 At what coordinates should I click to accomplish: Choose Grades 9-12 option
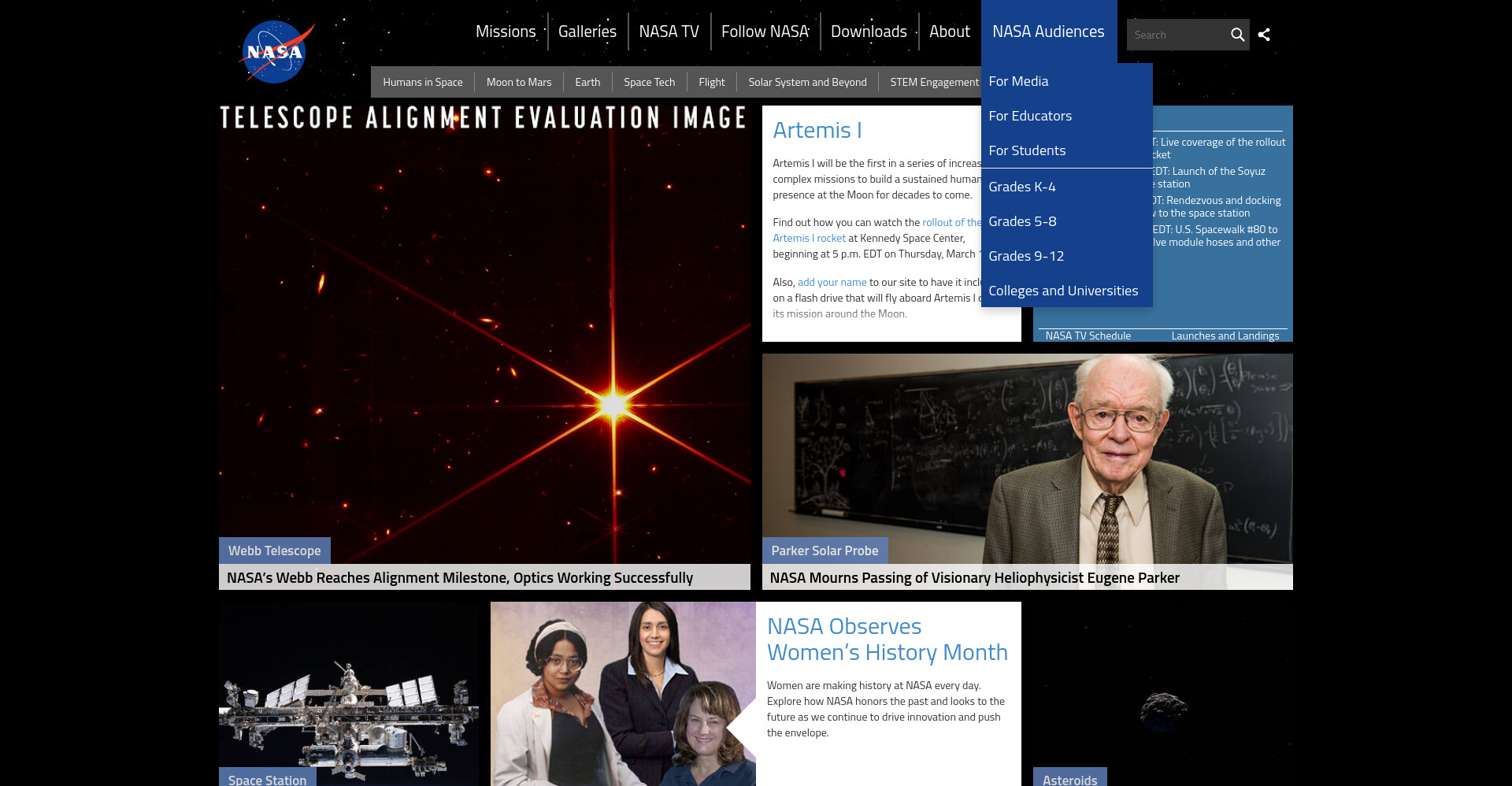[x=1066, y=256]
